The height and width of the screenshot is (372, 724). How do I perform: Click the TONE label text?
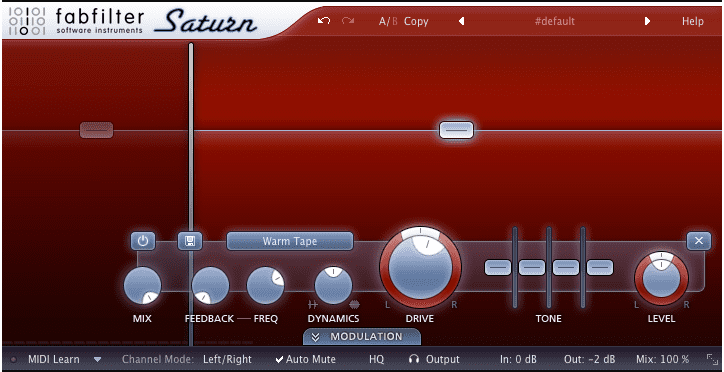pos(549,318)
